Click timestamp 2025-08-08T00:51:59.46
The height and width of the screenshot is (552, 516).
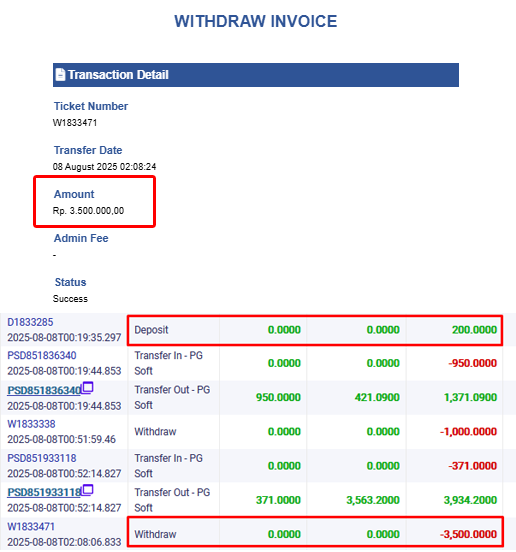(x=62, y=439)
